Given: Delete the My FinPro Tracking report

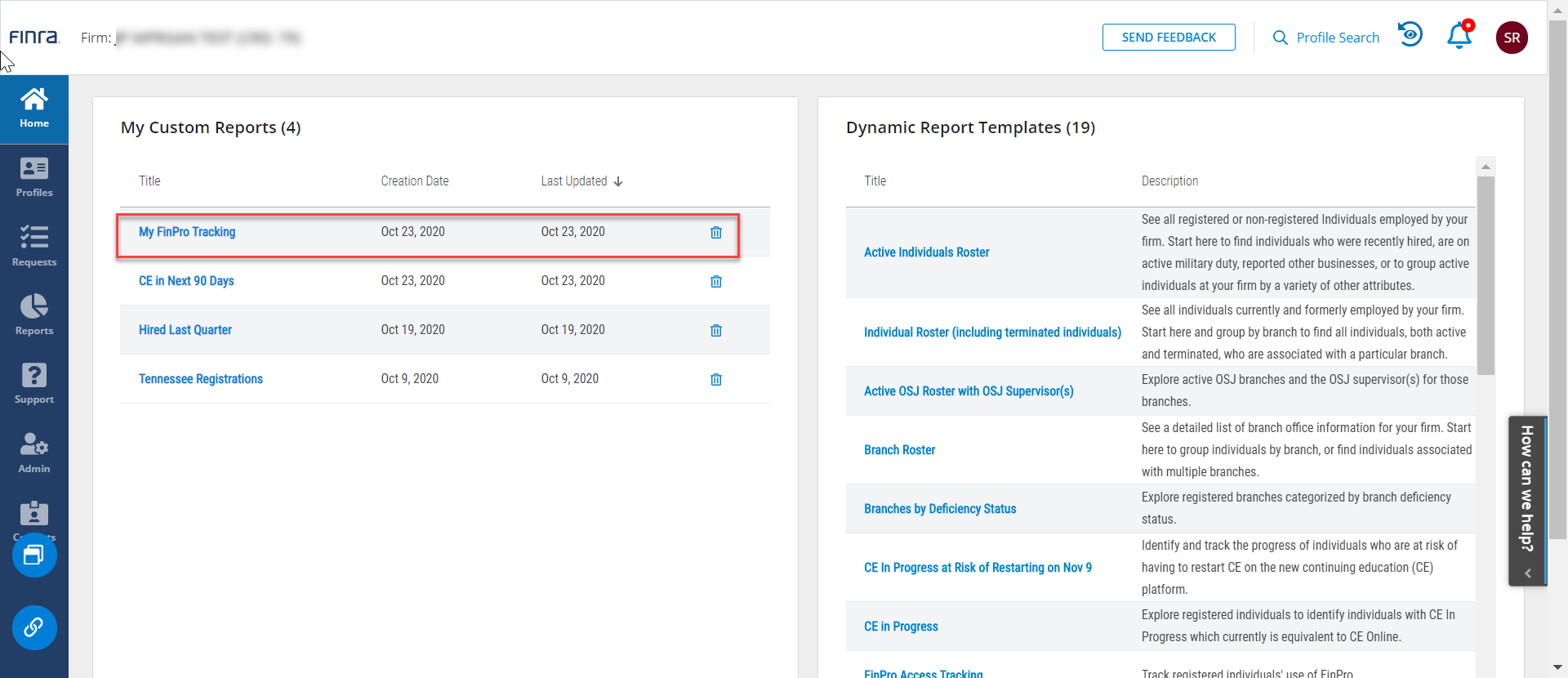Looking at the screenshot, I should [715, 233].
